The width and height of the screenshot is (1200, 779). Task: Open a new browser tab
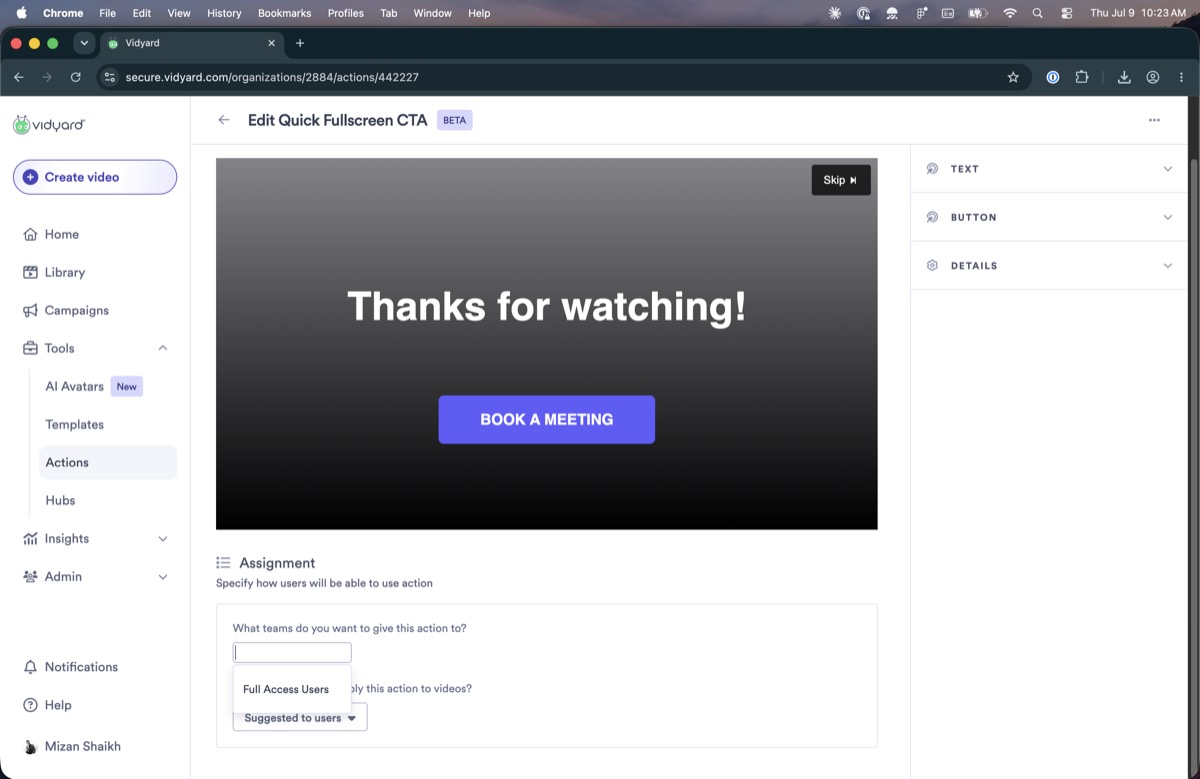(x=300, y=43)
